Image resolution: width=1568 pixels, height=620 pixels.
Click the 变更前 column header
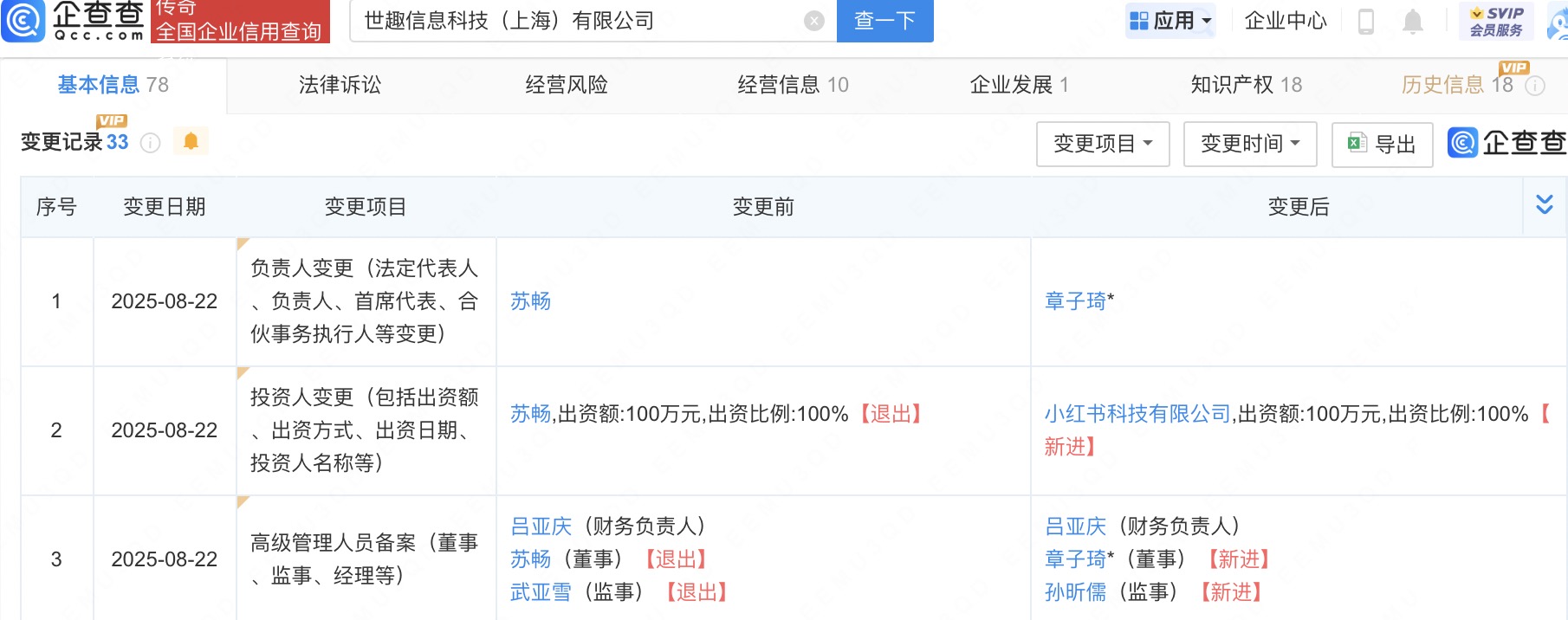coord(763,207)
